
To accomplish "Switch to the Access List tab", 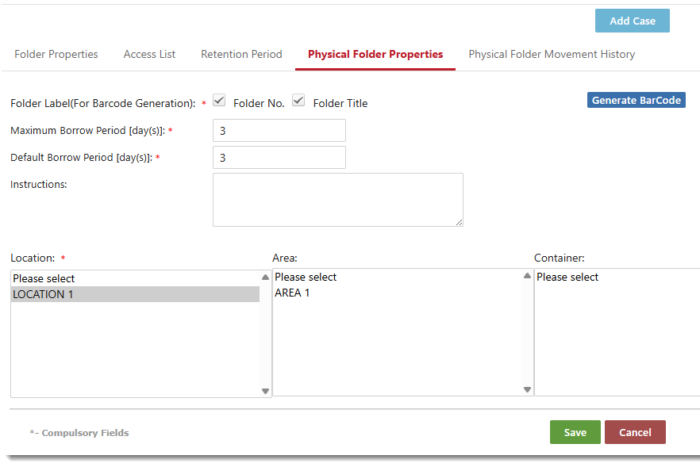I will tap(150, 54).
